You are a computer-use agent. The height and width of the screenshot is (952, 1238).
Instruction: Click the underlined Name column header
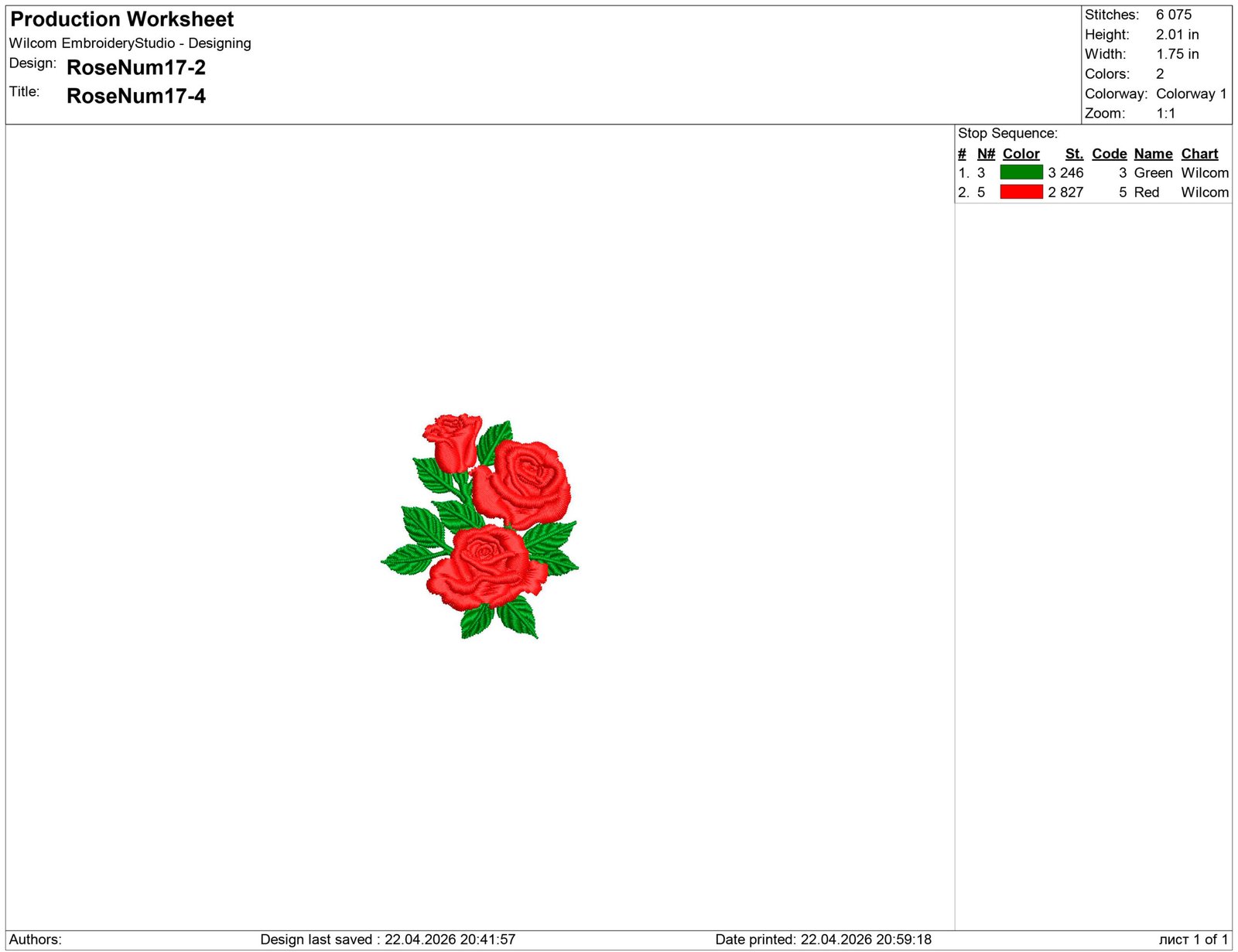click(1153, 154)
